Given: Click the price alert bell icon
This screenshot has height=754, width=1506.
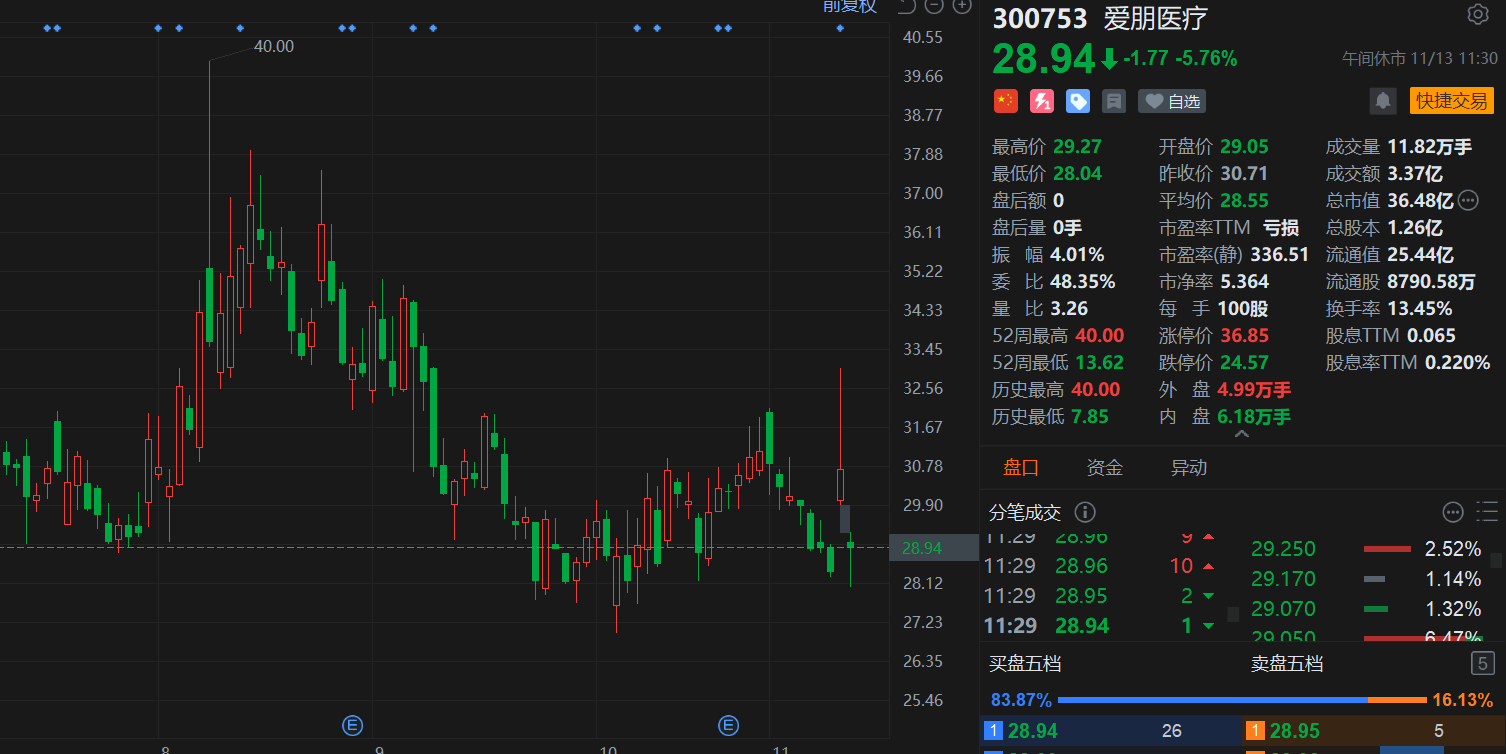Looking at the screenshot, I should [1383, 100].
